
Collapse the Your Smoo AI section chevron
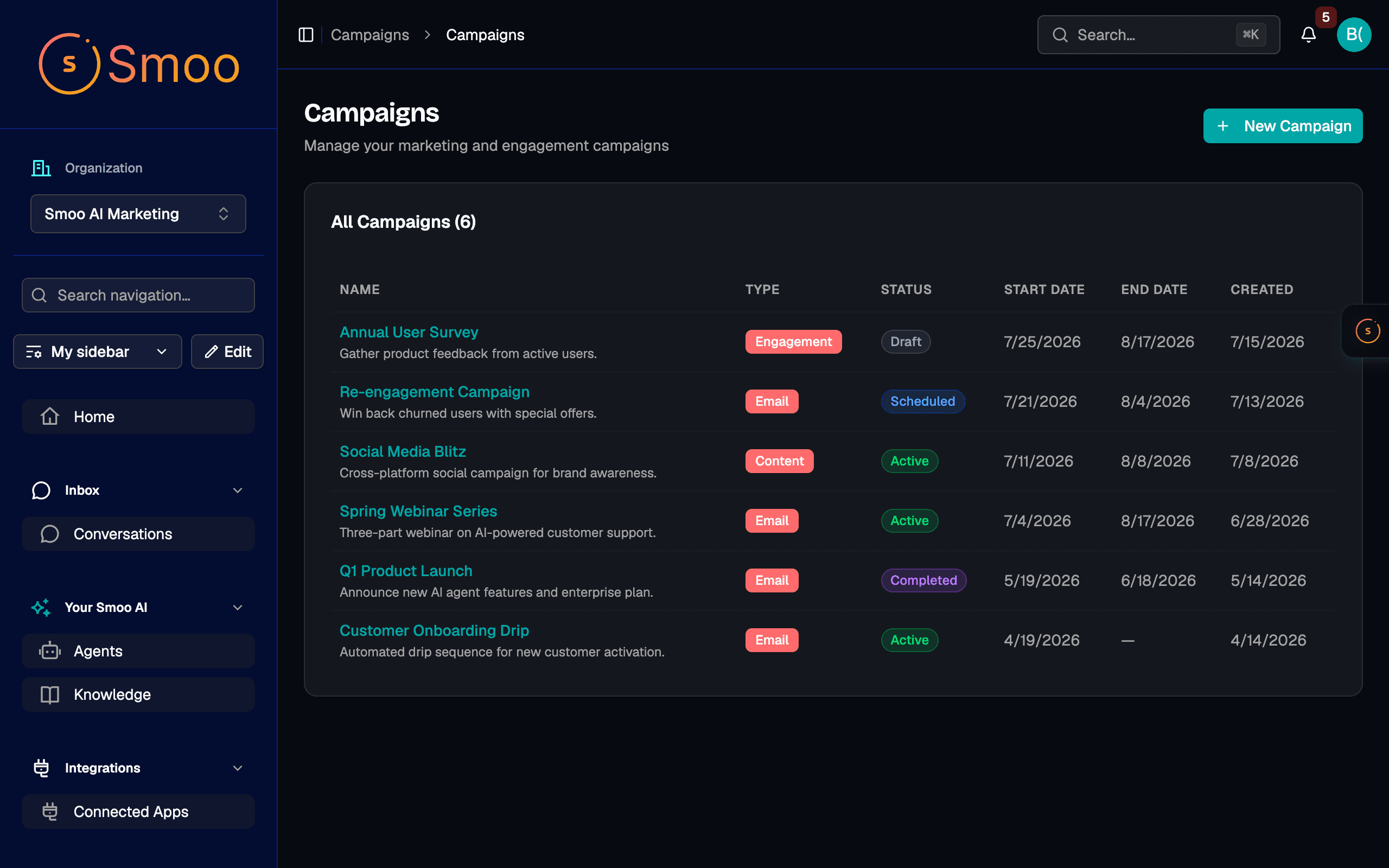point(238,608)
